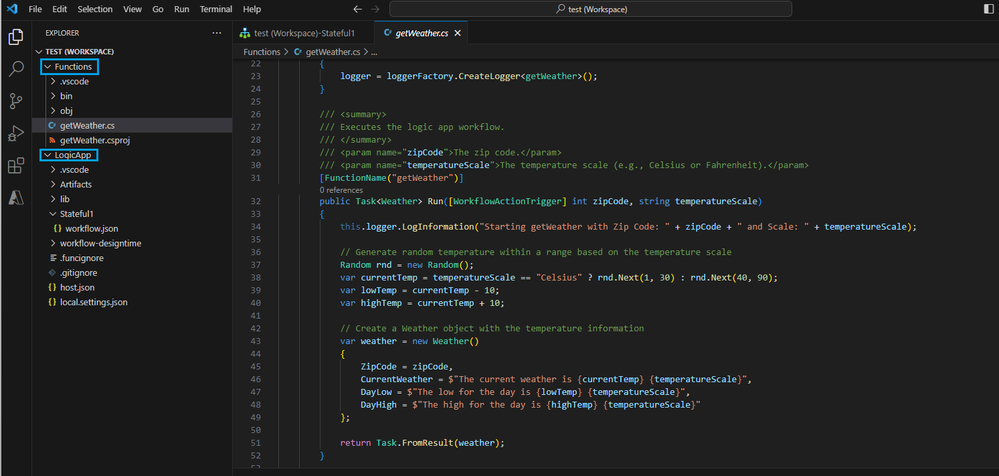The image size is (999, 476).
Task: Open the Extensions view
Action: coord(16,165)
